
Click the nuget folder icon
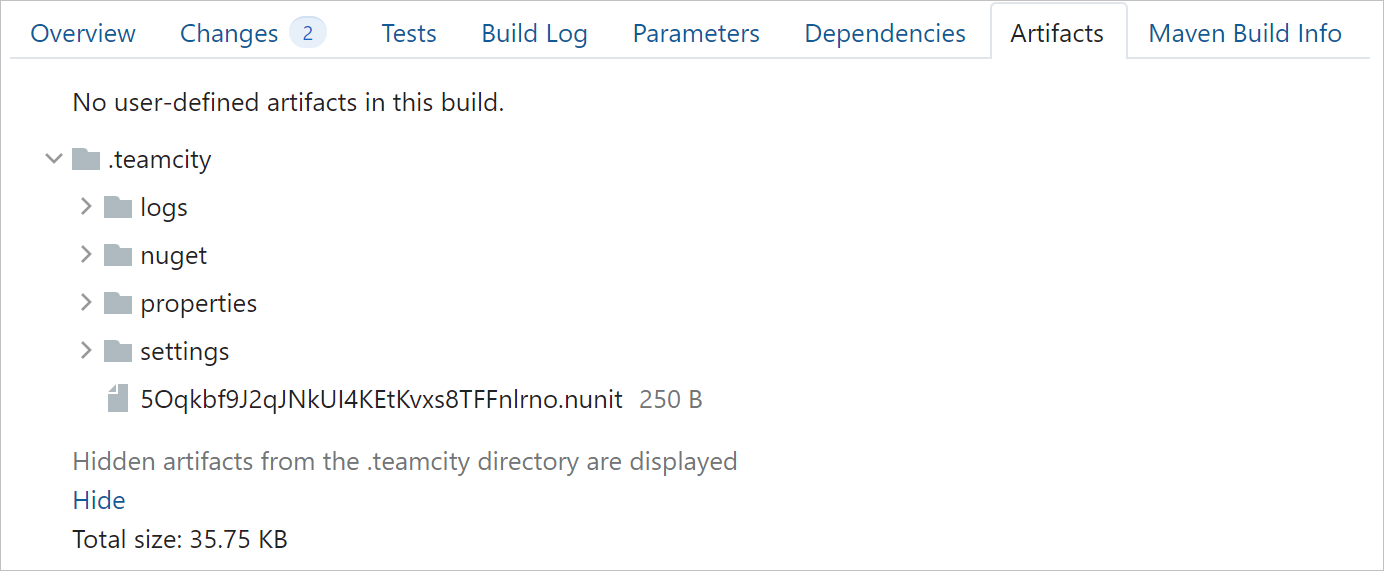pos(118,256)
